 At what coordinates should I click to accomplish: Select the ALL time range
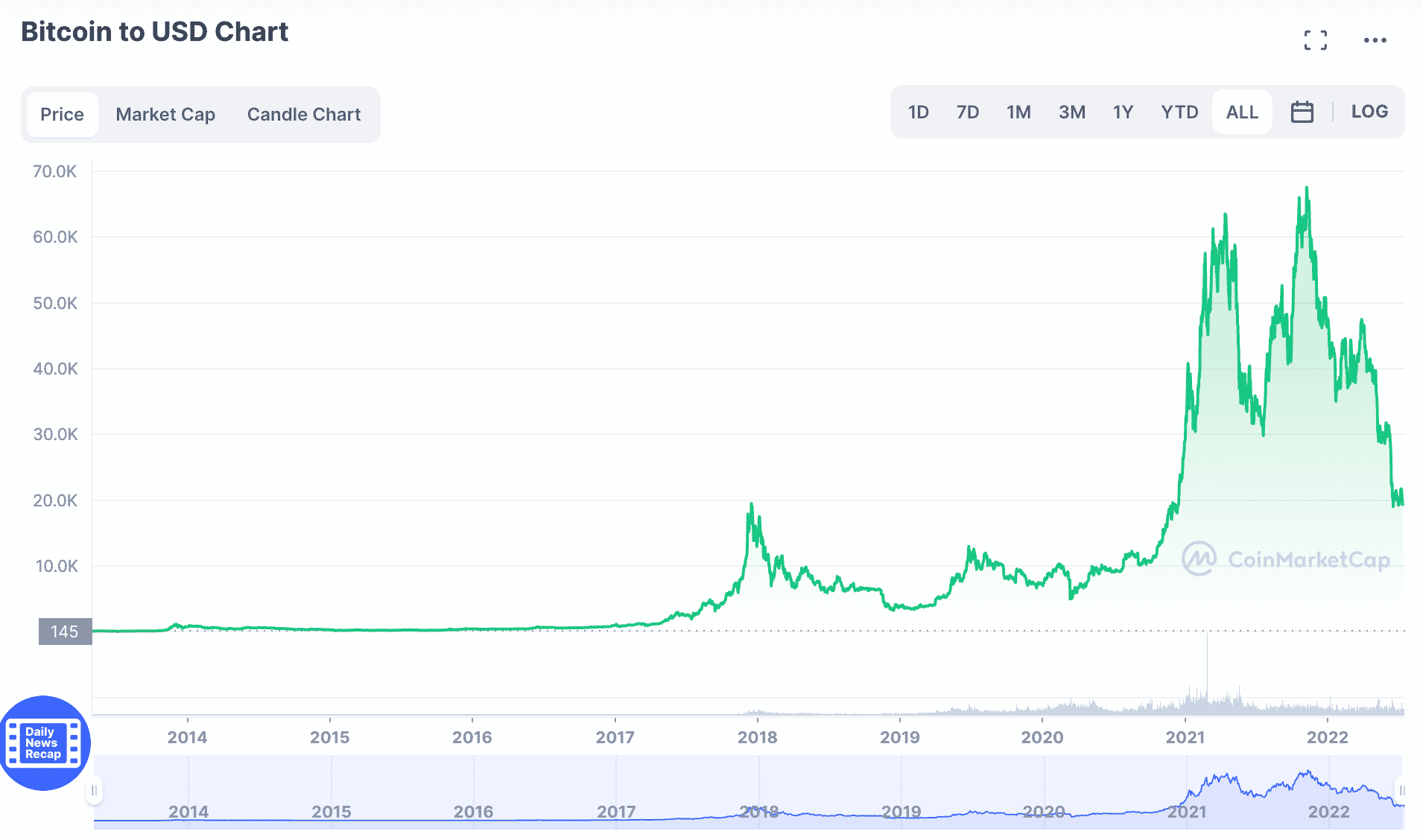tap(1242, 112)
